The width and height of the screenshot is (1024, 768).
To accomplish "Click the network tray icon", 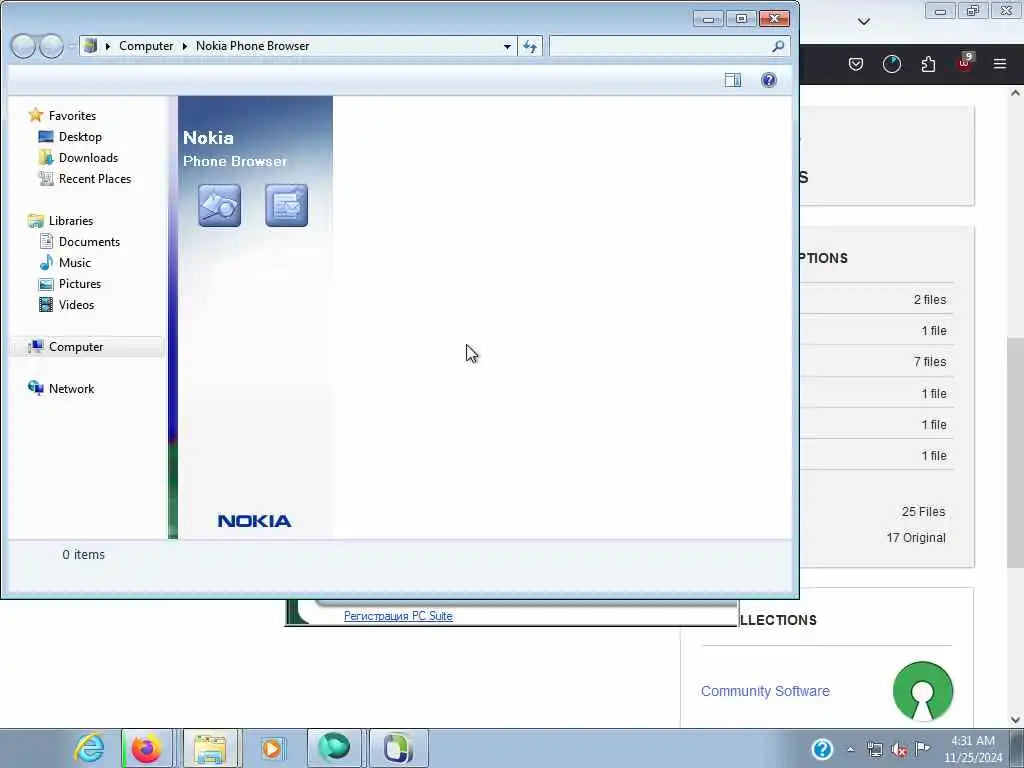I will click(874, 749).
